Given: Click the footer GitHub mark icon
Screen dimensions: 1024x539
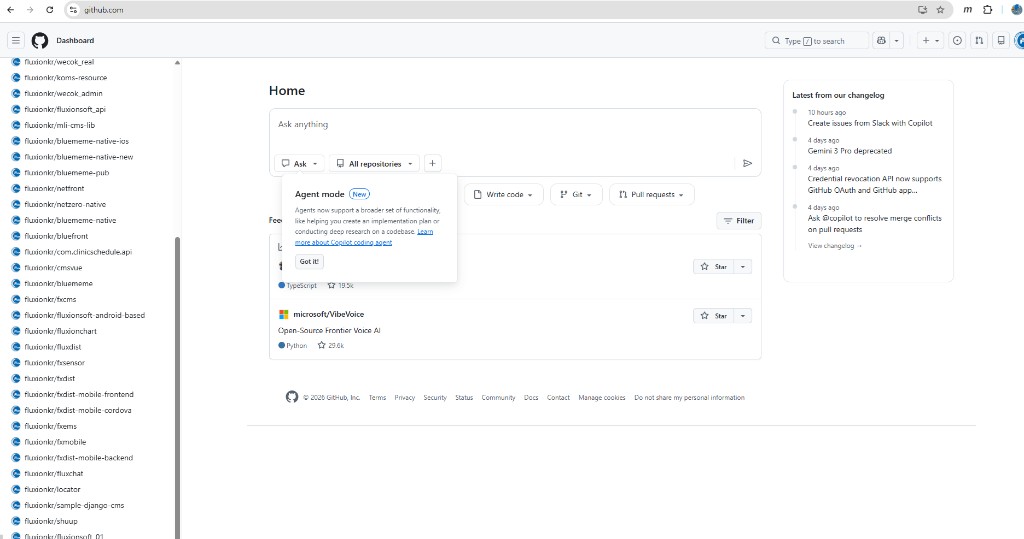Looking at the screenshot, I should point(292,397).
